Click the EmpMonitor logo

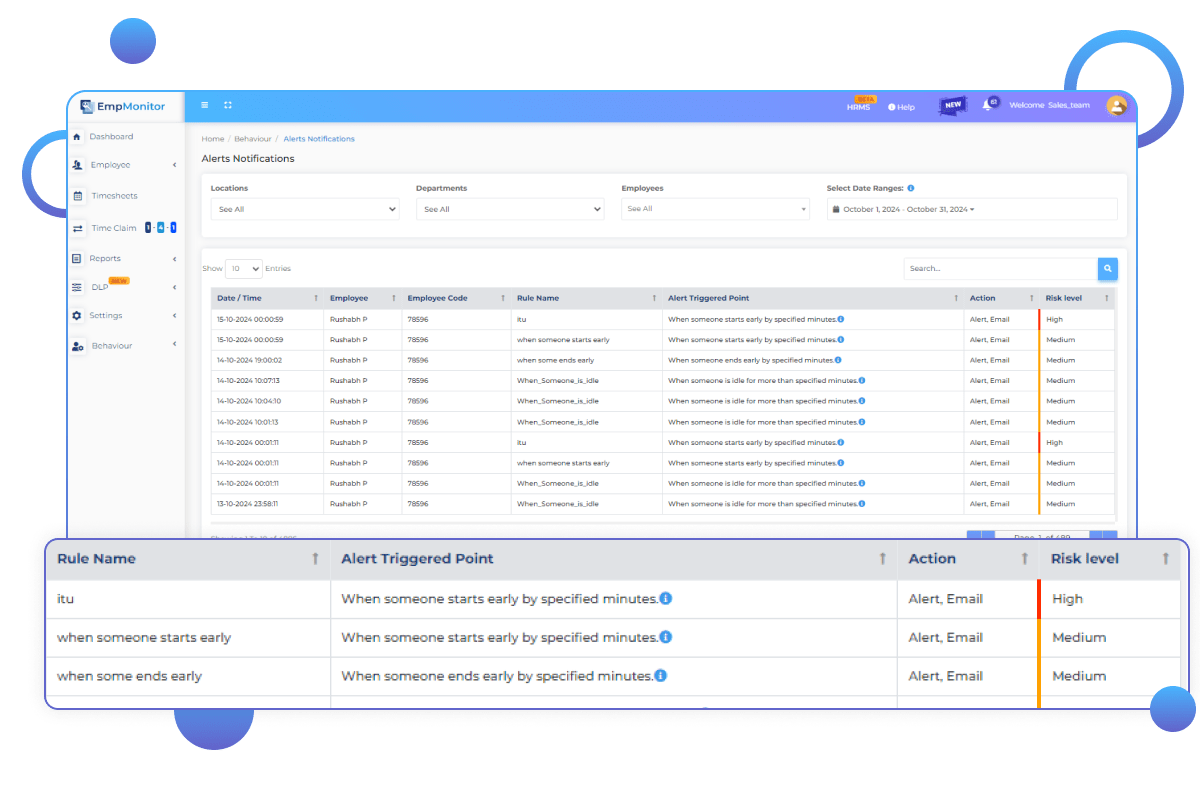125,106
